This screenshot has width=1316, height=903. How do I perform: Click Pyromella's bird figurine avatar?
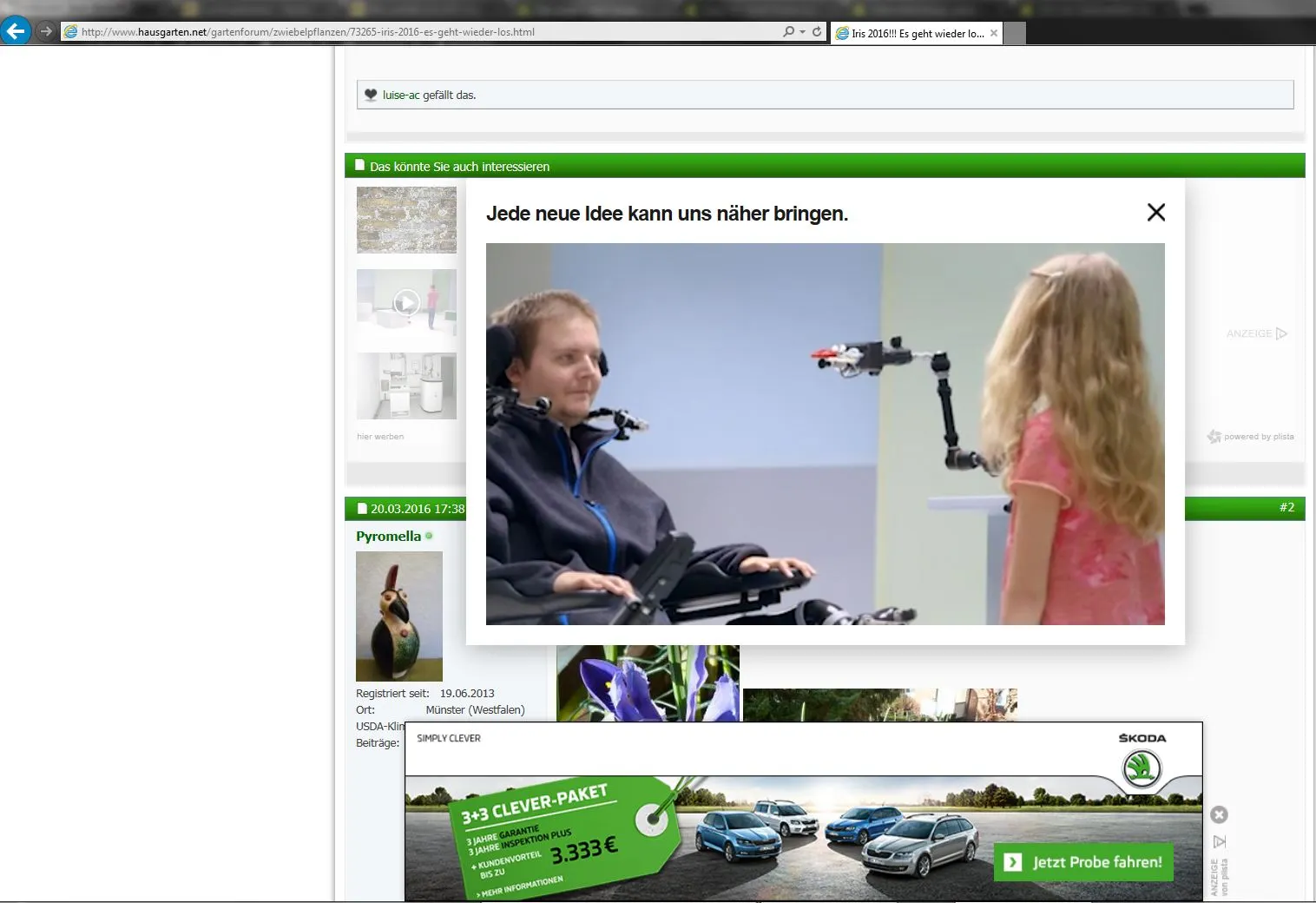[x=399, y=616]
